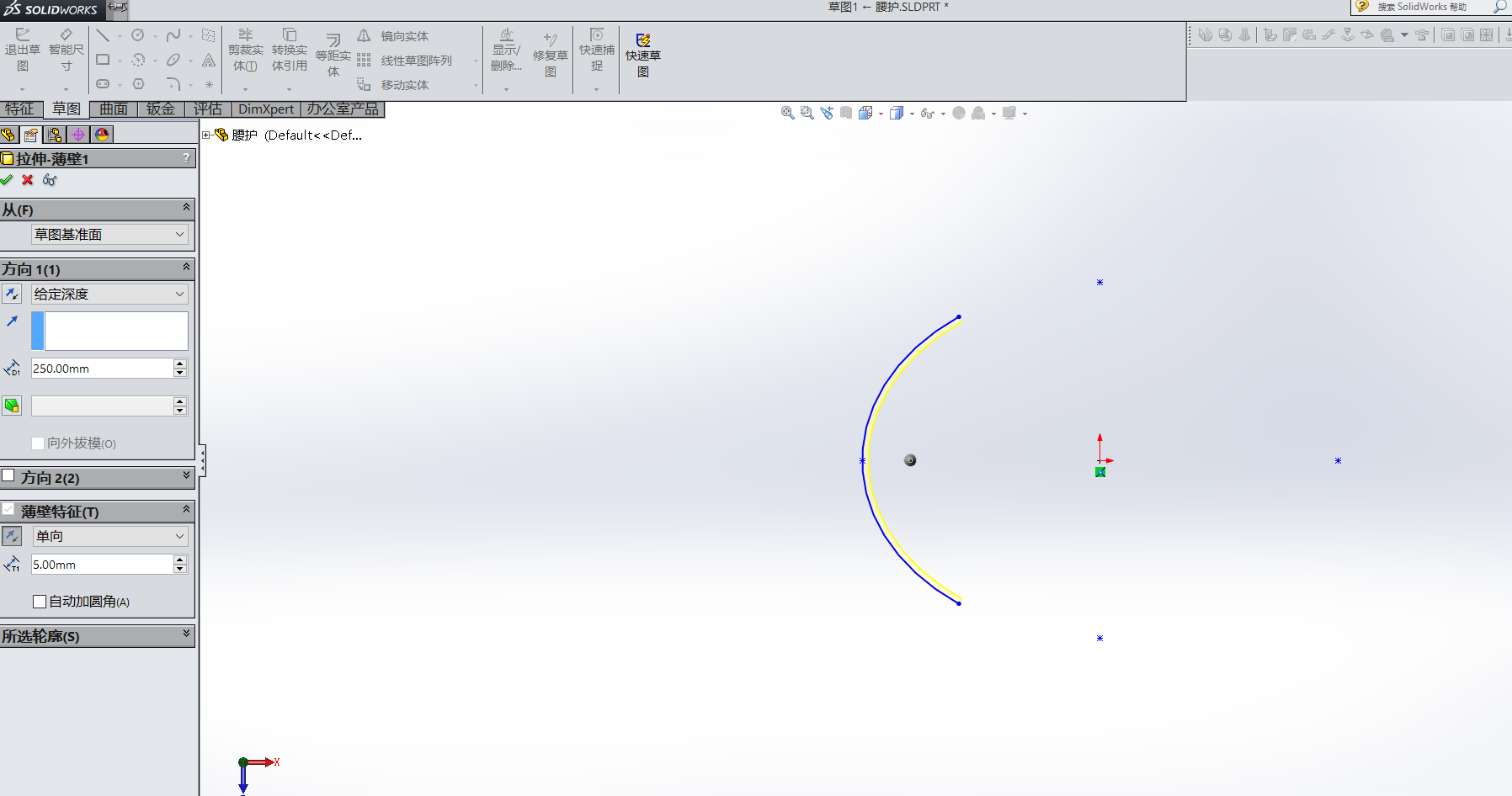1512x796 pixels.
Task: Collapse the Thin Feature section chevron
Action: coord(186,510)
